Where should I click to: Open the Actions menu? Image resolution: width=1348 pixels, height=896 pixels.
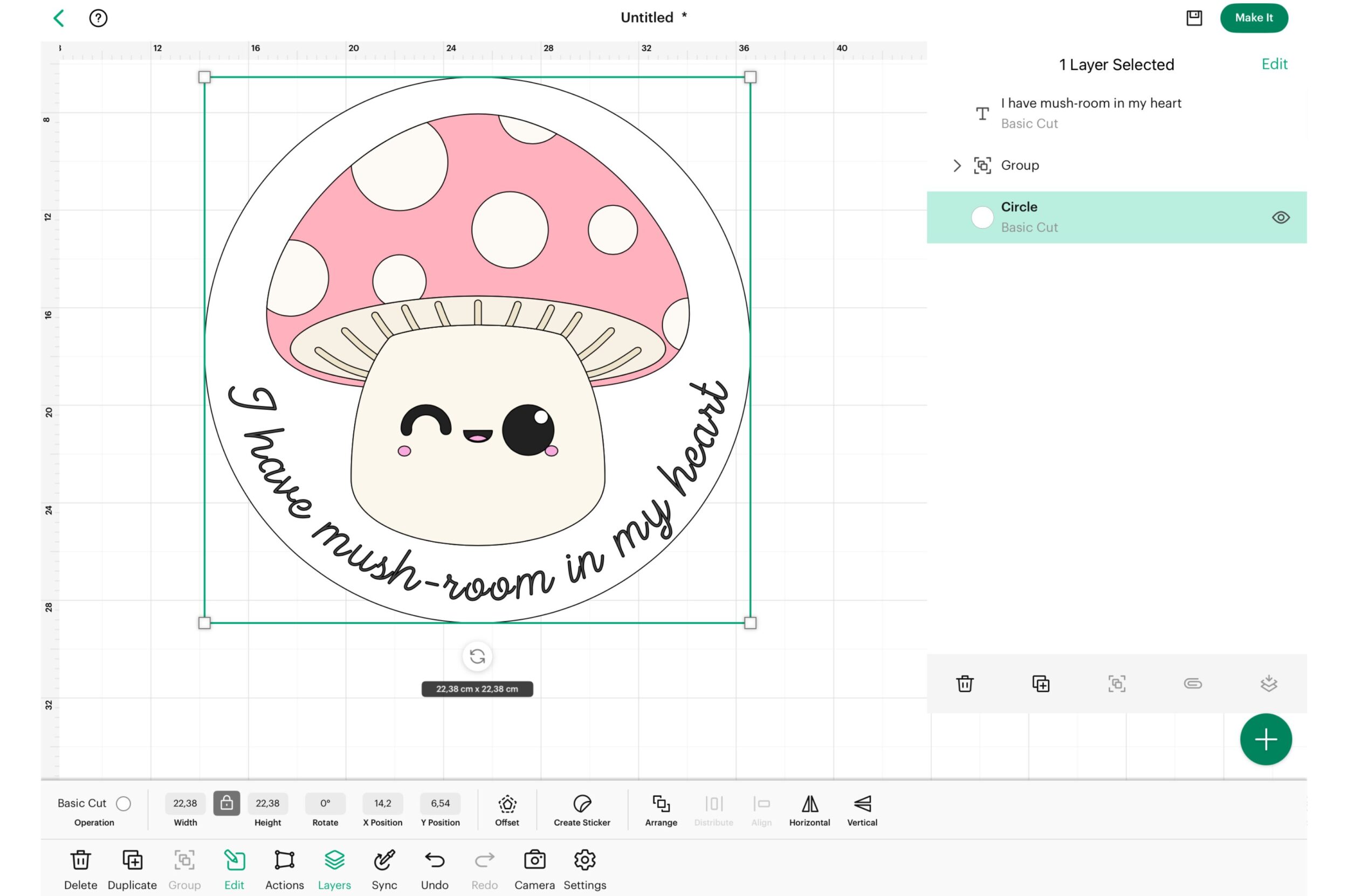pyautogui.click(x=284, y=860)
